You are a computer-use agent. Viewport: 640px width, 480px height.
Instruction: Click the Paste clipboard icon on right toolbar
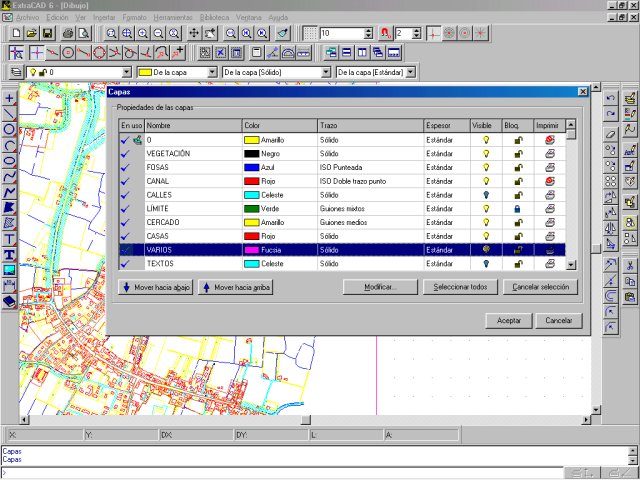pyautogui.click(x=630, y=298)
